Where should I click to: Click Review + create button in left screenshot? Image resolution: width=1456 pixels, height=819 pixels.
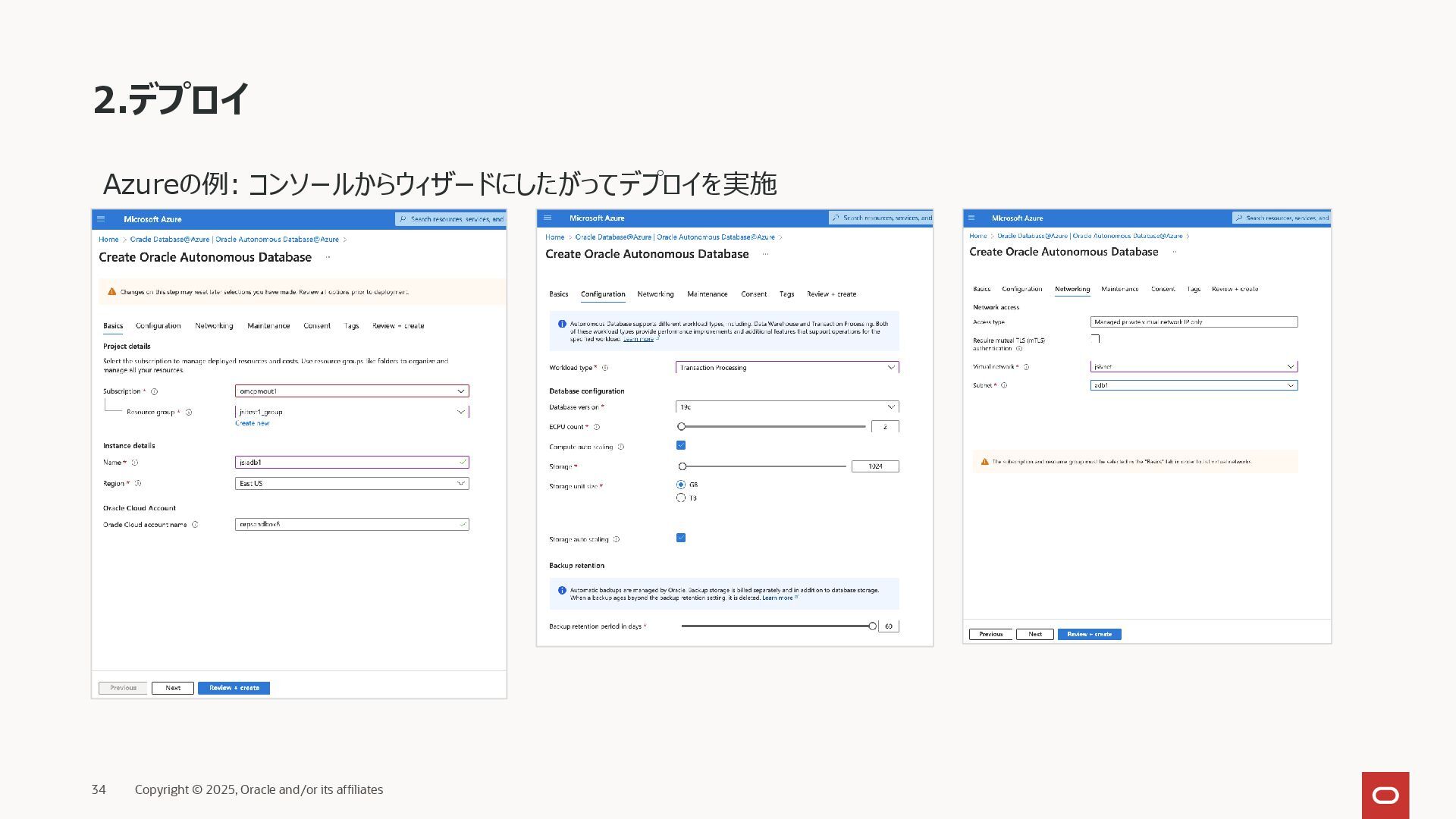(234, 689)
